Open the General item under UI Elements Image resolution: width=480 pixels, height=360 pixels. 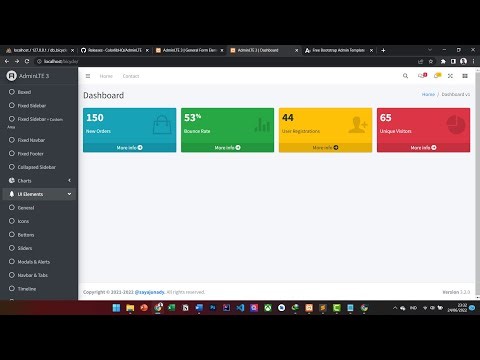(40, 208)
